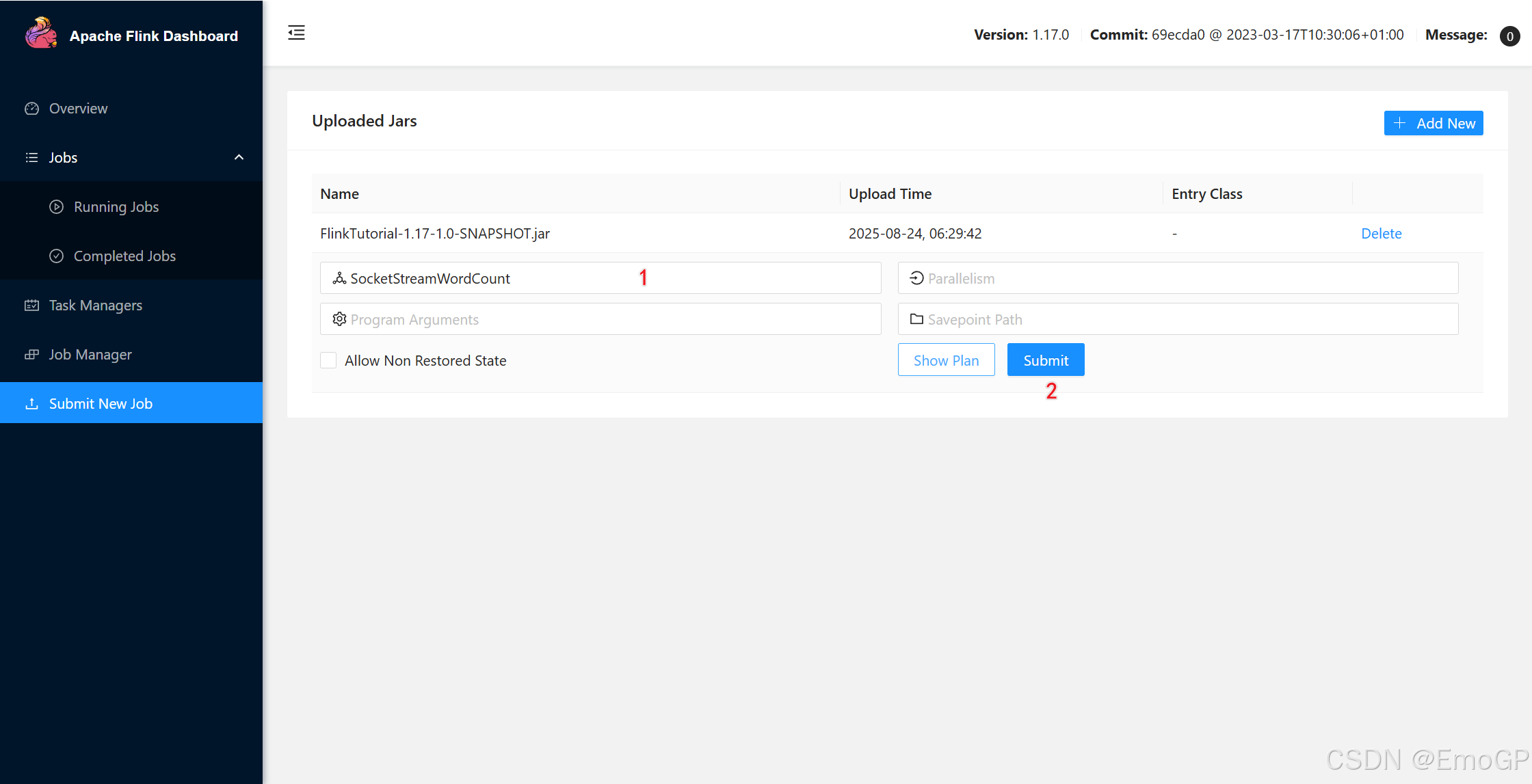Screen dimensions: 1532x784
Task: Go to Running Jobs
Action: (x=131, y=207)
